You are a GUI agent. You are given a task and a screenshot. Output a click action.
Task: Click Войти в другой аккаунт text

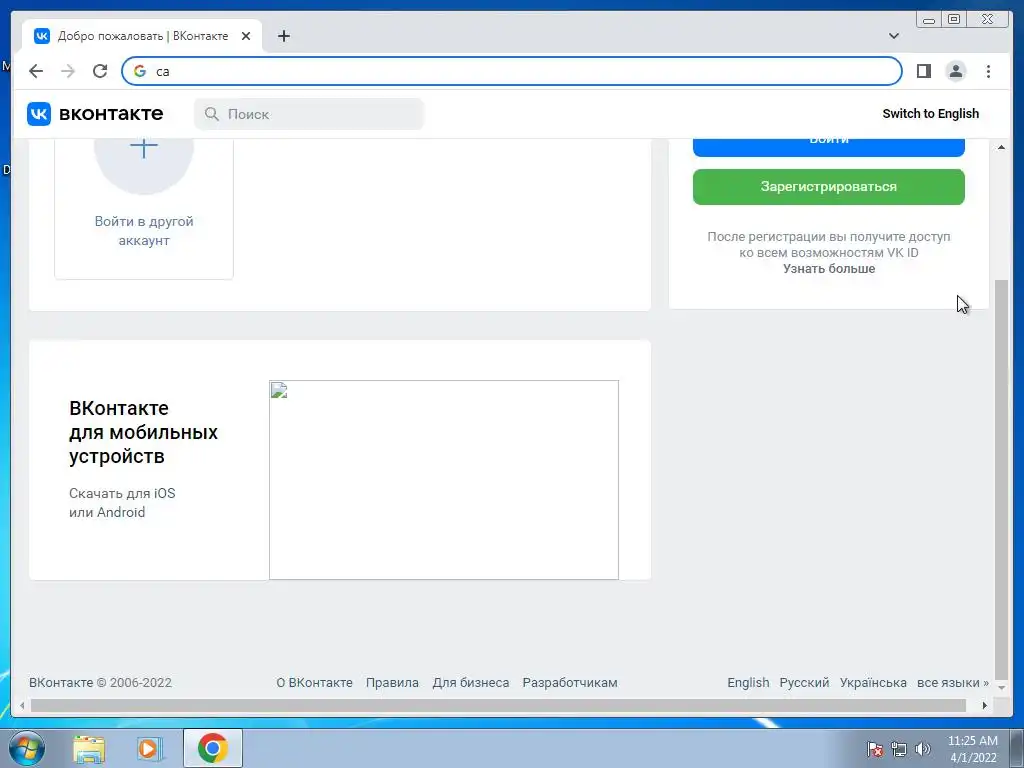(144, 231)
